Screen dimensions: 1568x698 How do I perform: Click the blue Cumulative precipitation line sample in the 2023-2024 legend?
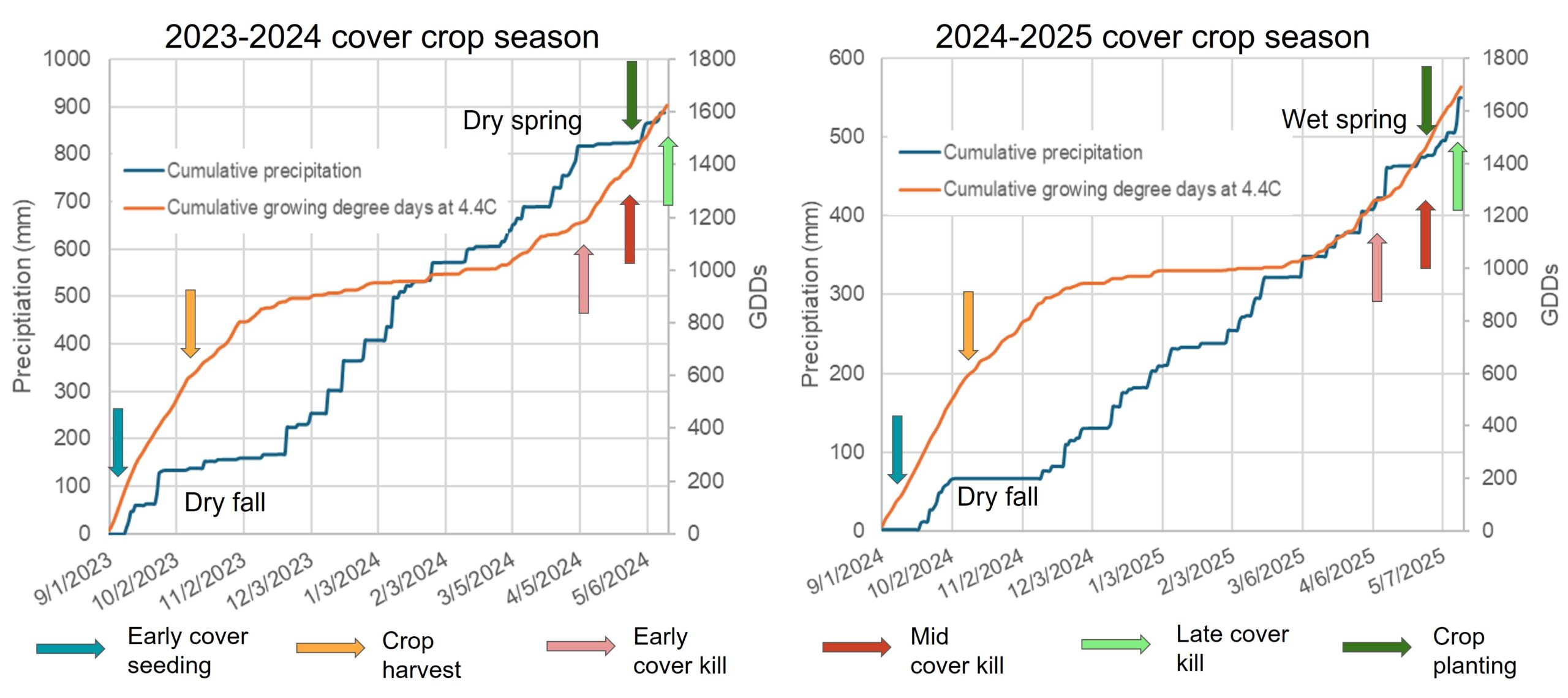pos(144,170)
